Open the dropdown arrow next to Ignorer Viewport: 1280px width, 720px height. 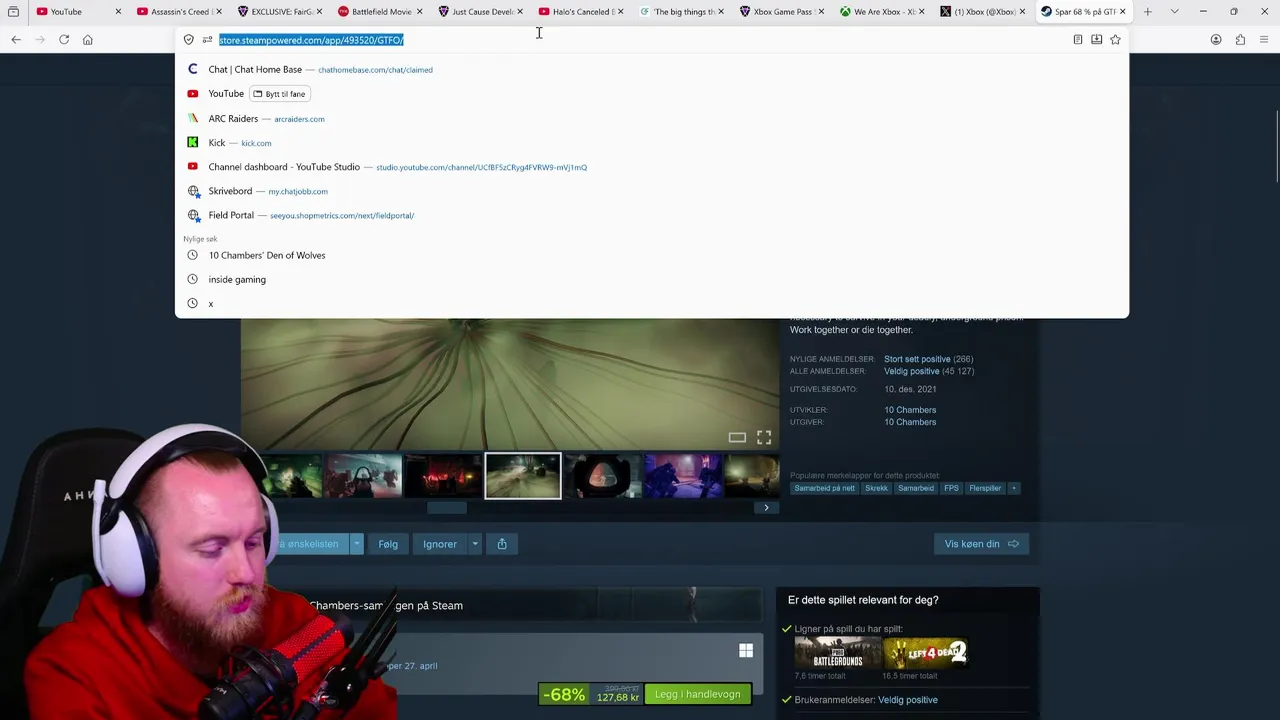pos(475,544)
